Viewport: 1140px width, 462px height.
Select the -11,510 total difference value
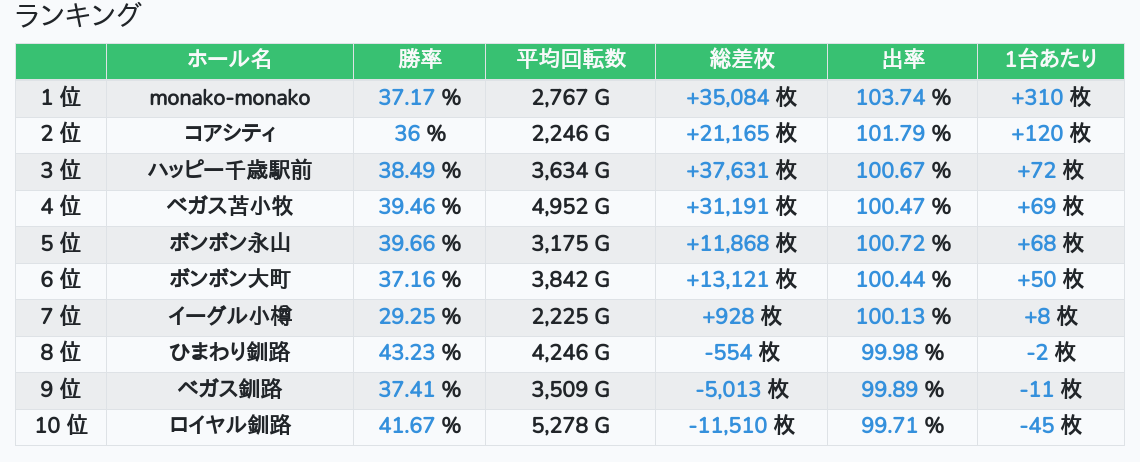[x=728, y=426]
